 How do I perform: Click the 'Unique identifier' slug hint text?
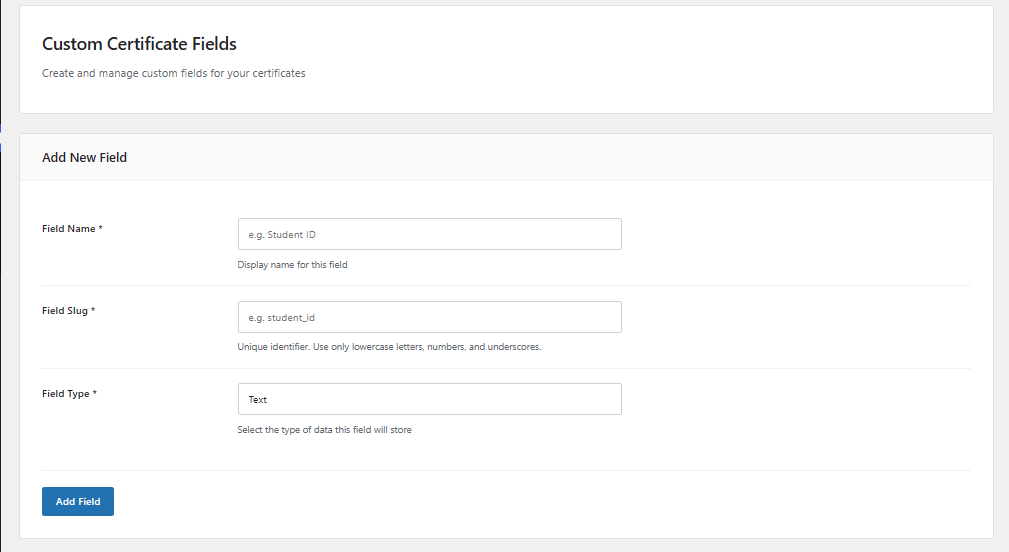(389, 347)
